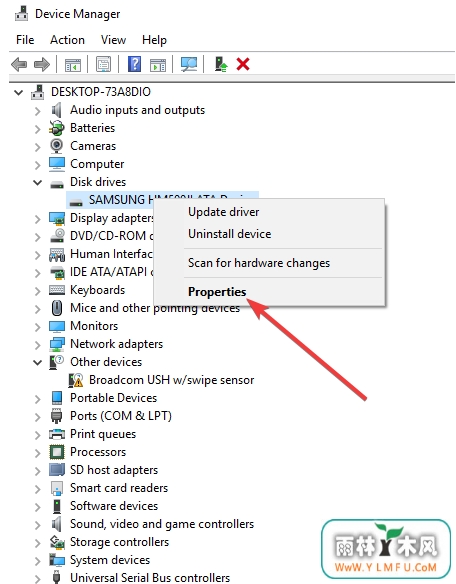Viewport: 456px width, 584px height.
Task: Open the Help question-mark toolbar icon
Action: (134, 64)
